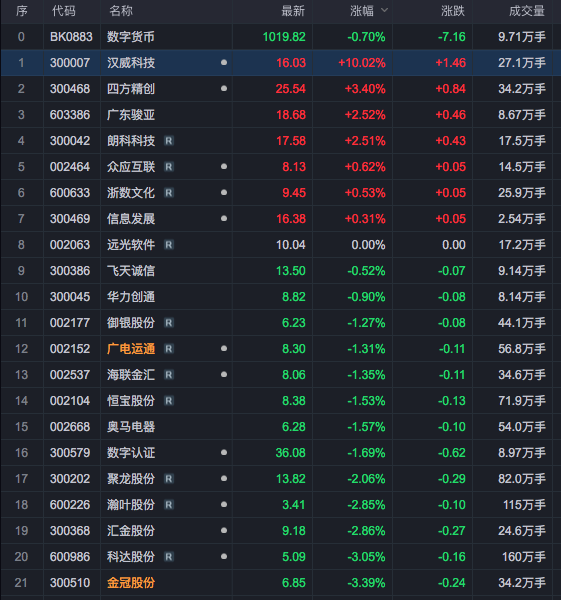561x600 pixels.
Task: Click the -3.39% change value
Action: pos(366,583)
